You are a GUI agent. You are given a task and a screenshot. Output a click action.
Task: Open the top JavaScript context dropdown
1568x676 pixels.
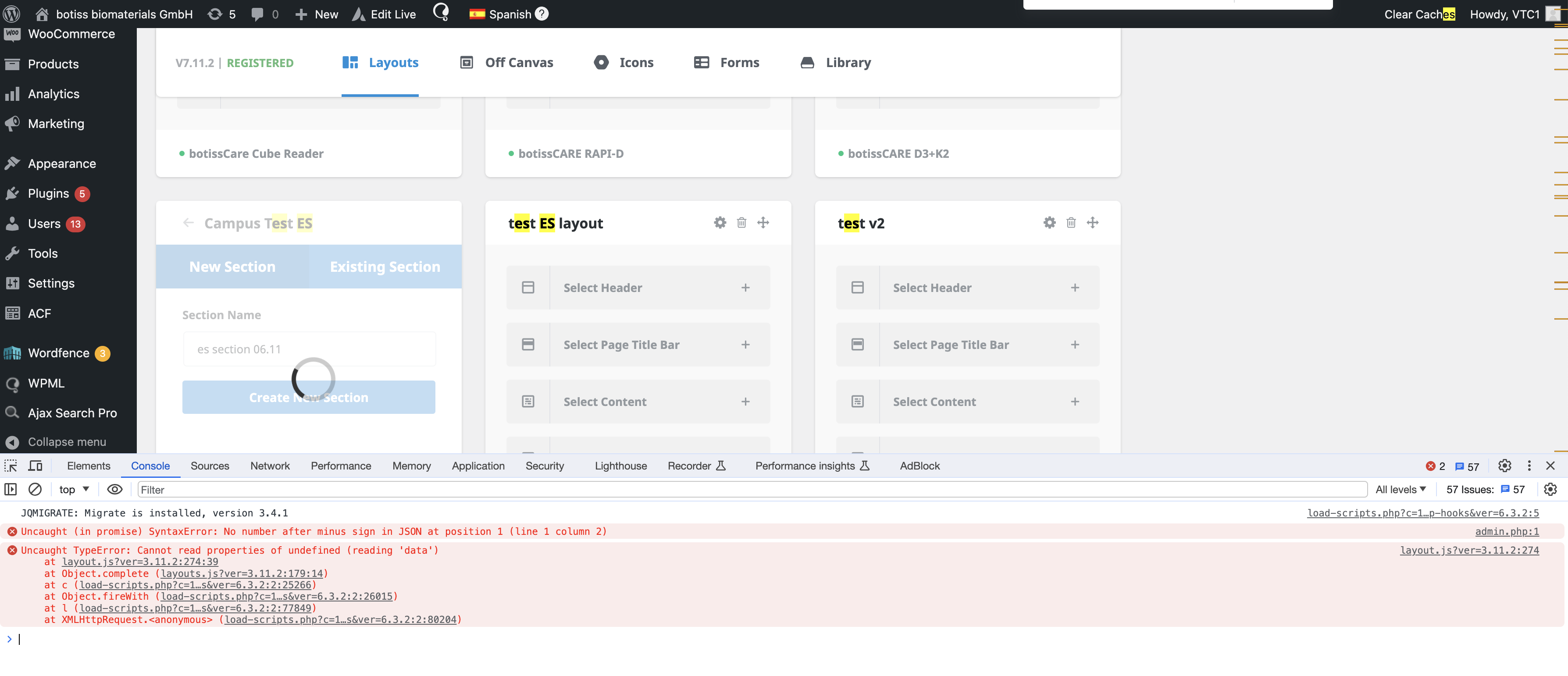click(x=74, y=489)
